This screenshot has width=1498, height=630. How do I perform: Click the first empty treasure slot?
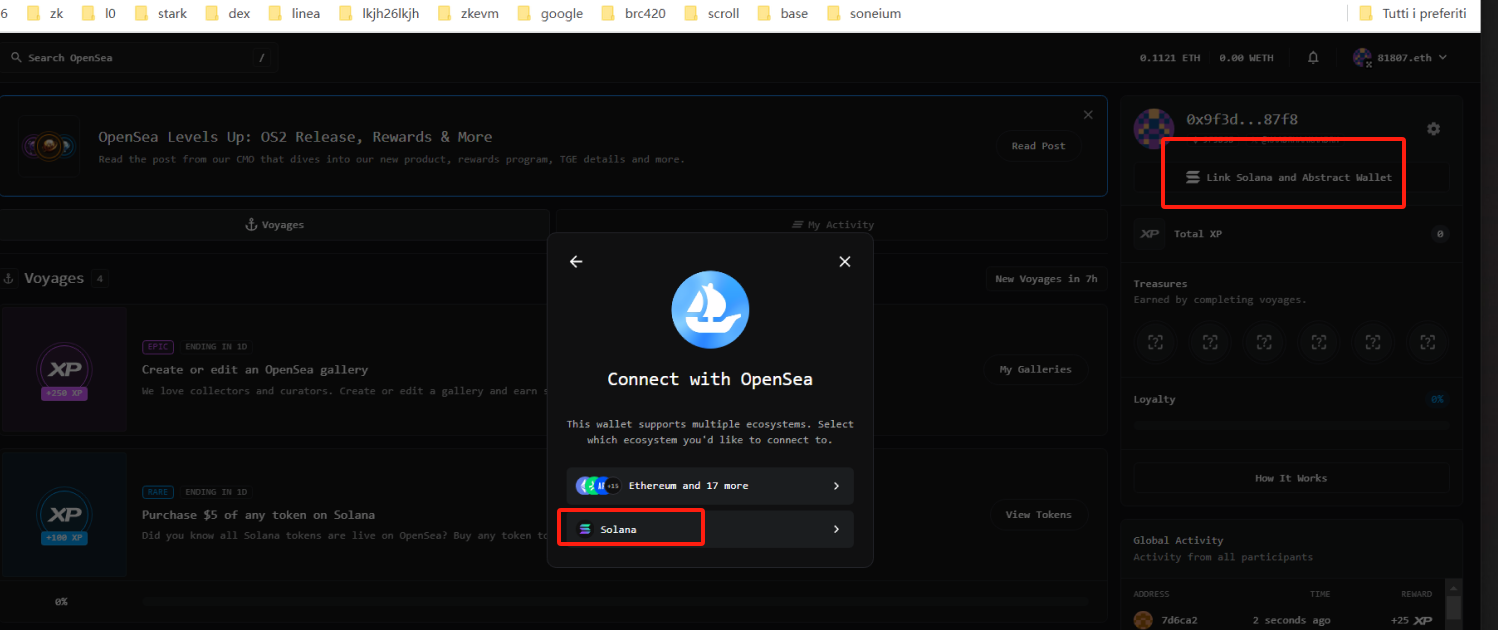tap(1155, 342)
